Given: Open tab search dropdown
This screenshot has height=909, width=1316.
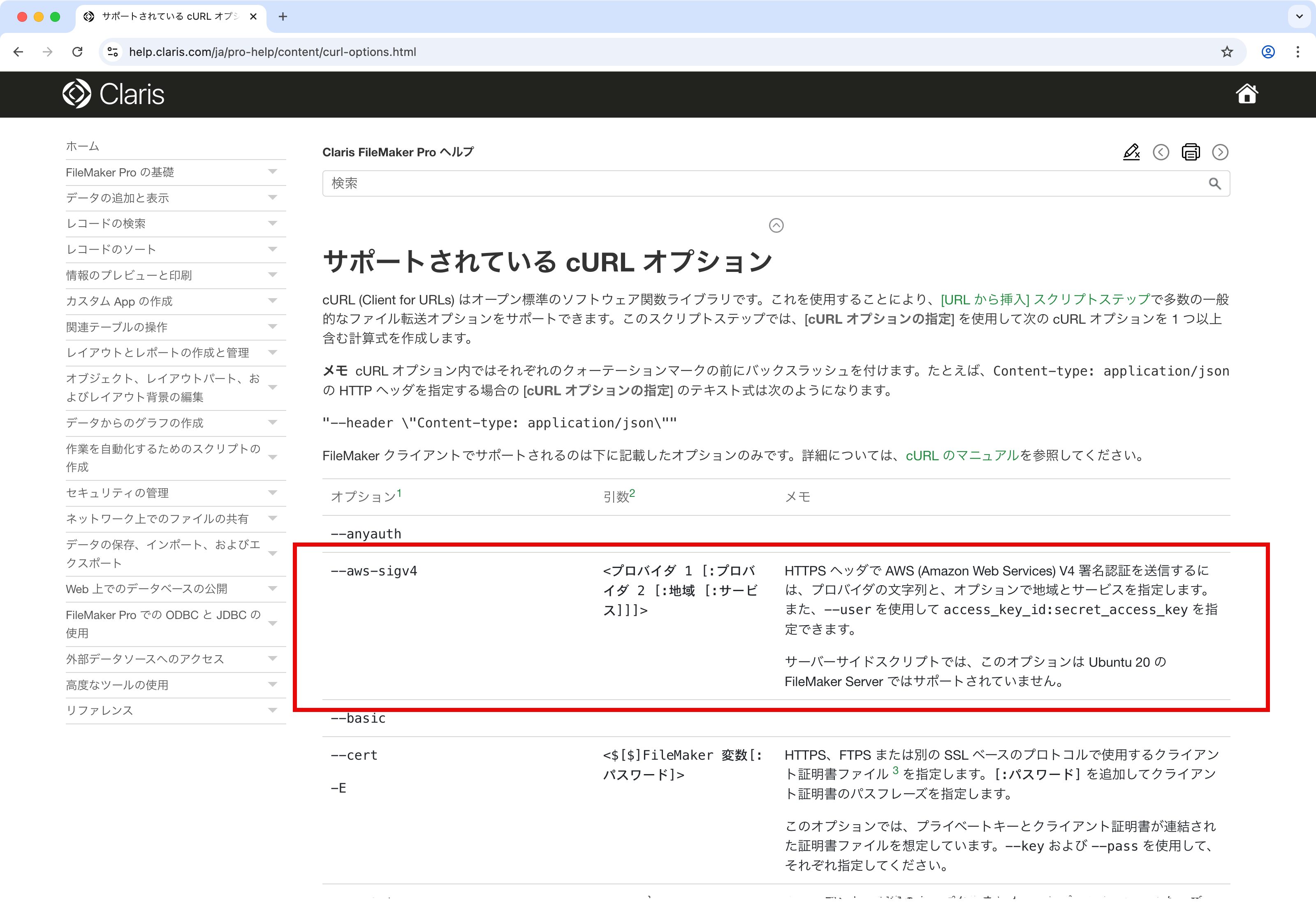Looking at the screenshot, I should [1299, 16].
